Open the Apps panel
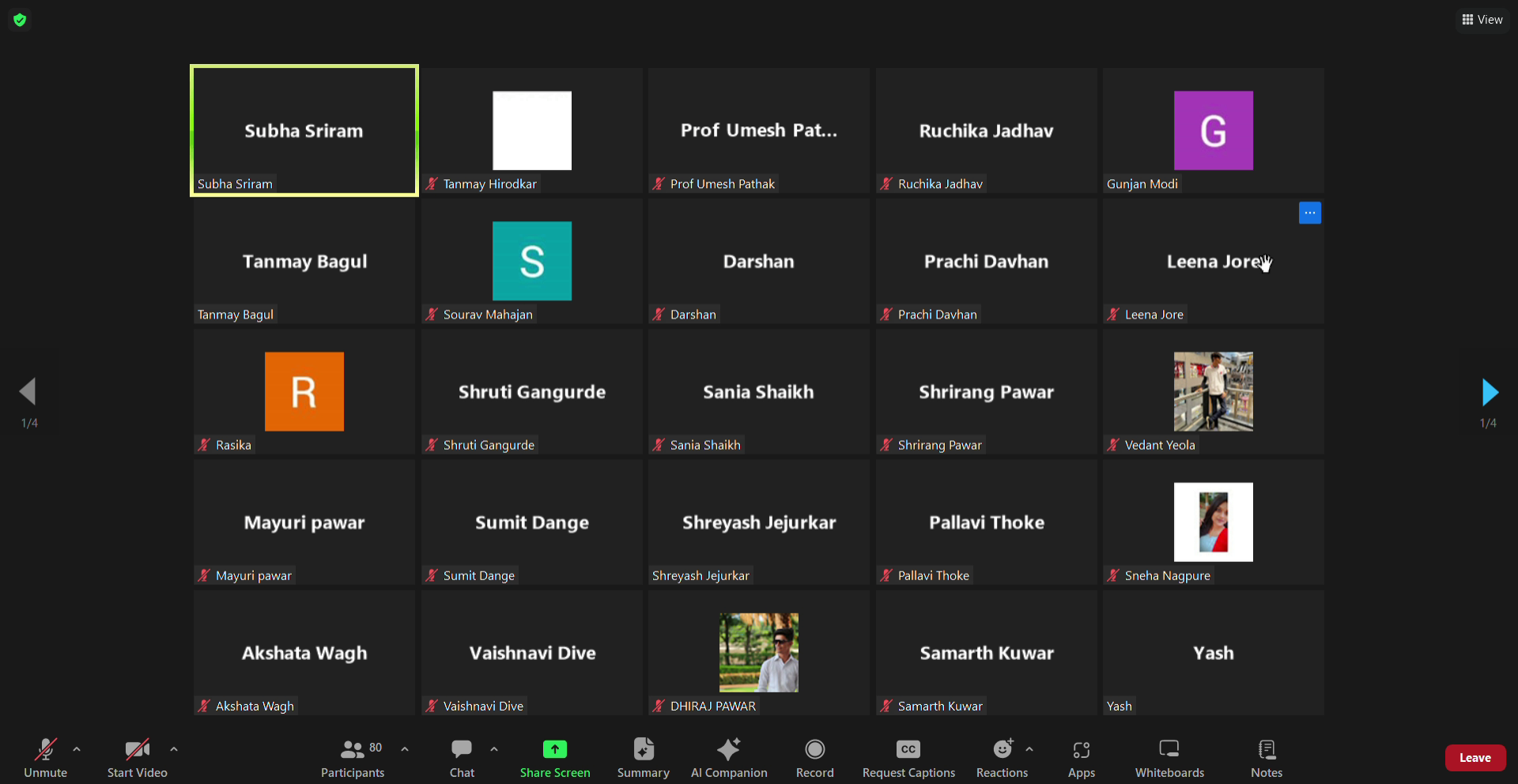The height and width of the screenshot is (784, 1518). 1081,758
